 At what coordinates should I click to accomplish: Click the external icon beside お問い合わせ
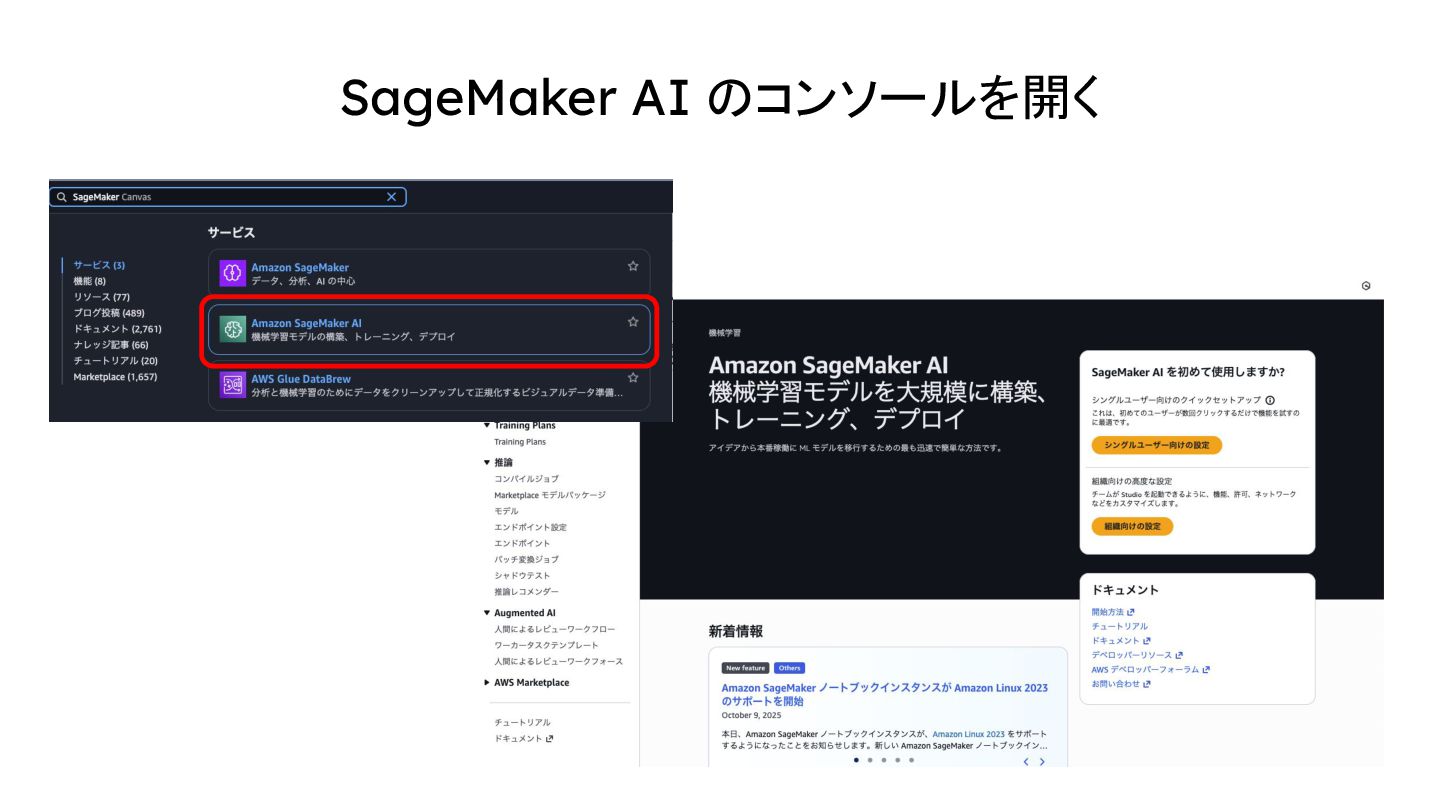click(x=1147, y=684)
